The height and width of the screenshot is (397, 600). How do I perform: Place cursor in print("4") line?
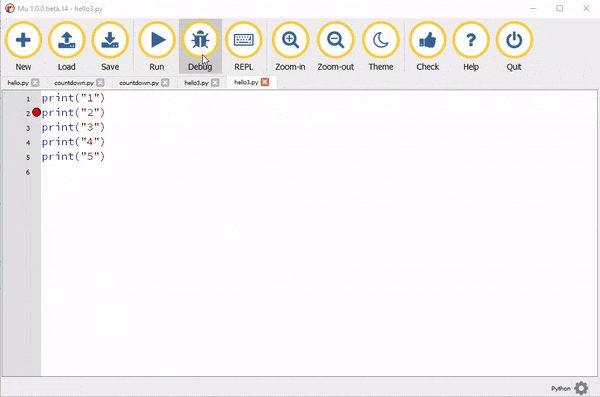73,142
